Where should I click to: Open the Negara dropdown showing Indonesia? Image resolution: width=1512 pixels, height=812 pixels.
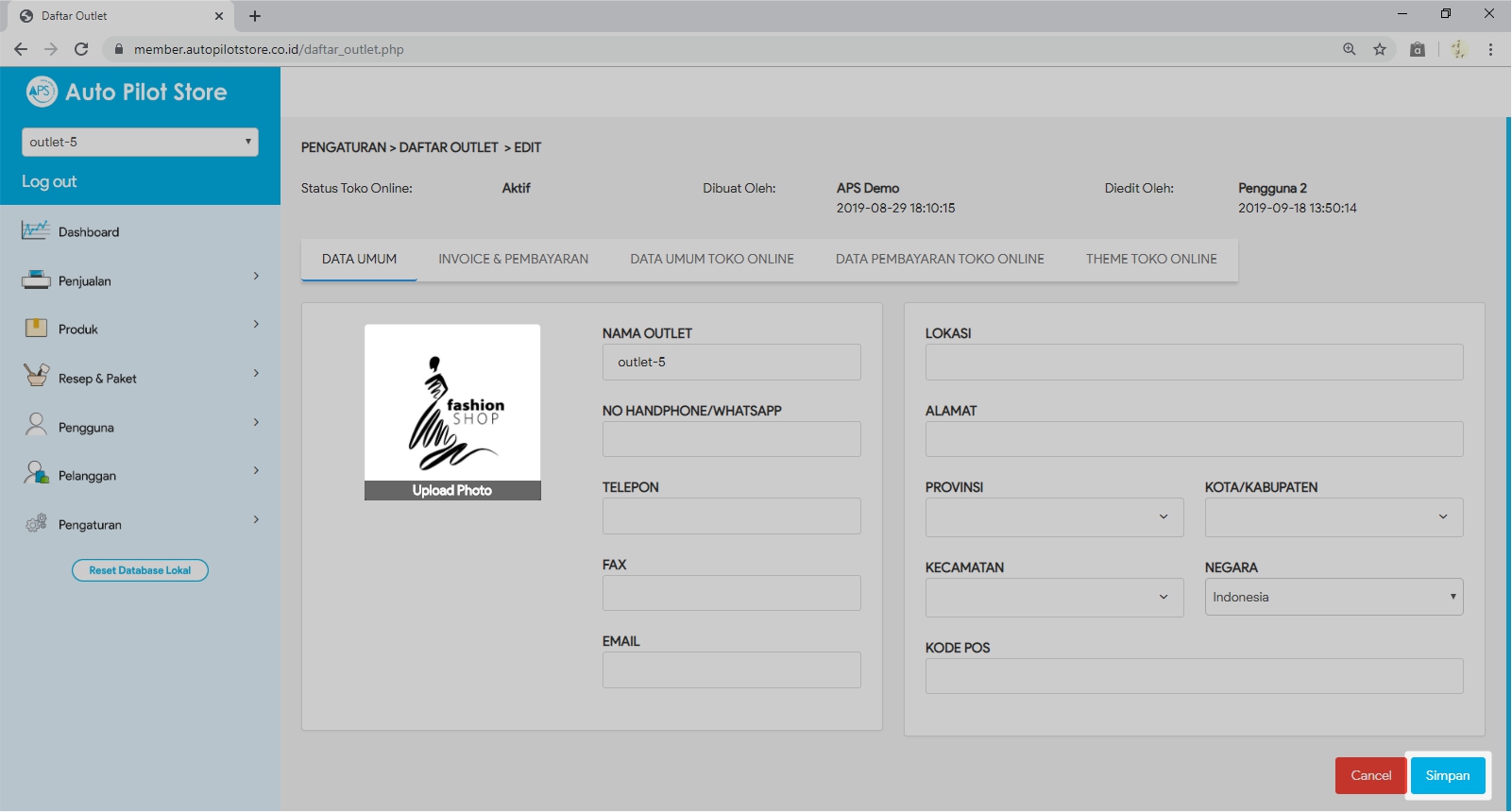pos(1334,597)
